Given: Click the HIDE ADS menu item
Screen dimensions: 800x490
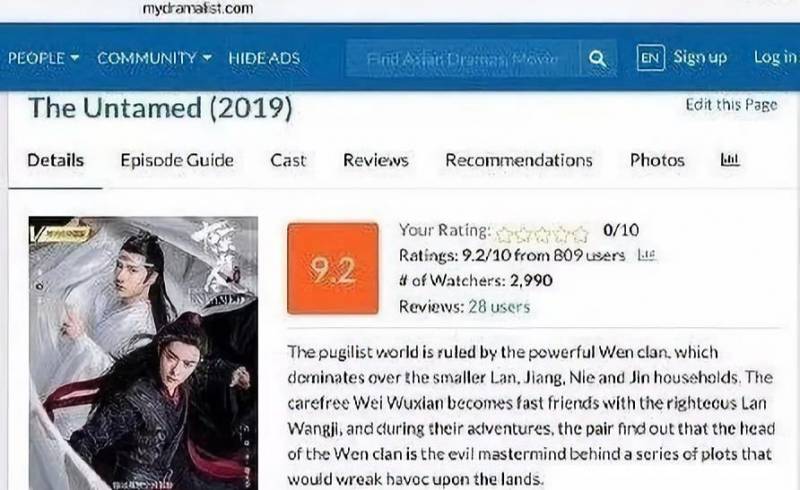Looking at the screenshot, I should tap(264, 58).
